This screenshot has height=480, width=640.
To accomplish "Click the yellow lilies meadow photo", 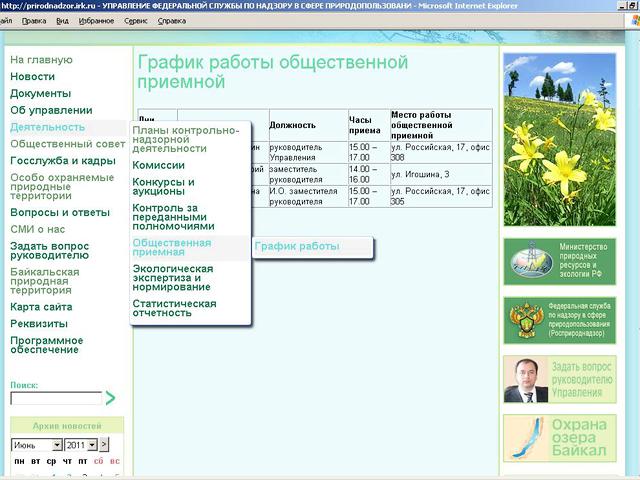I will [x=559, y=140].
